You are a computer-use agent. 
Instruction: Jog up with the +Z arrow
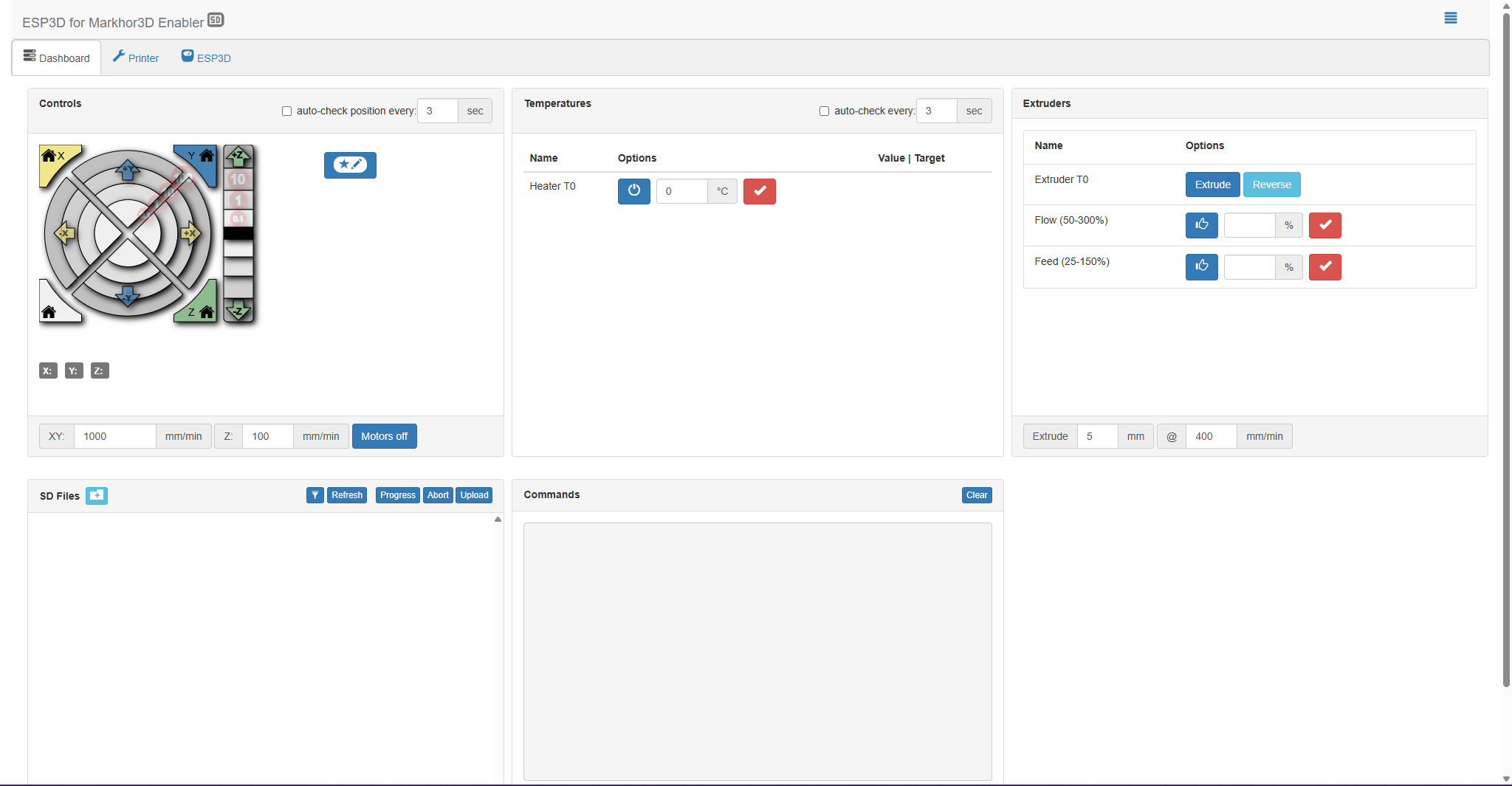[x=238, y=156]
